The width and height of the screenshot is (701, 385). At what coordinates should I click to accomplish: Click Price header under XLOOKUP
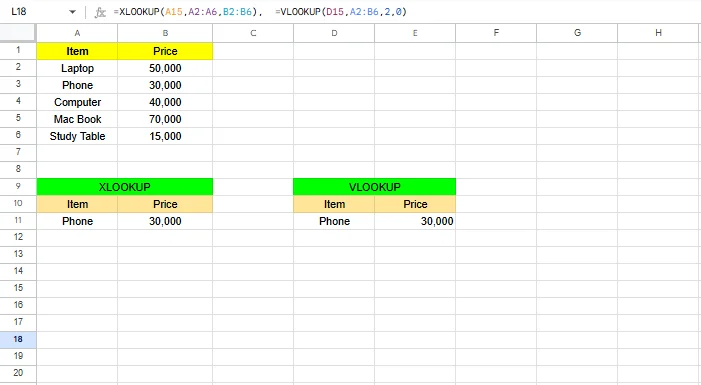pos(165,204)
